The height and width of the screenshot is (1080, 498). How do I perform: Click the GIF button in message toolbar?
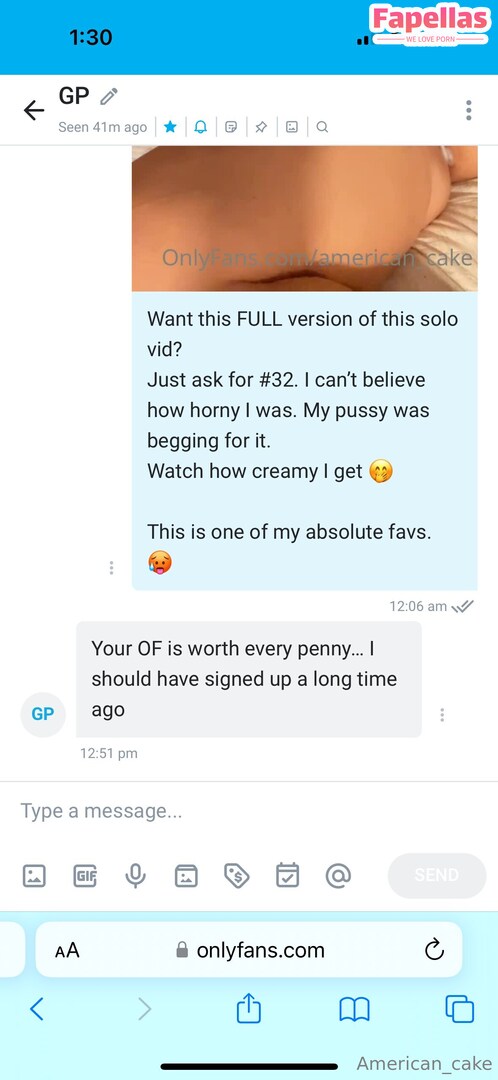85,875
